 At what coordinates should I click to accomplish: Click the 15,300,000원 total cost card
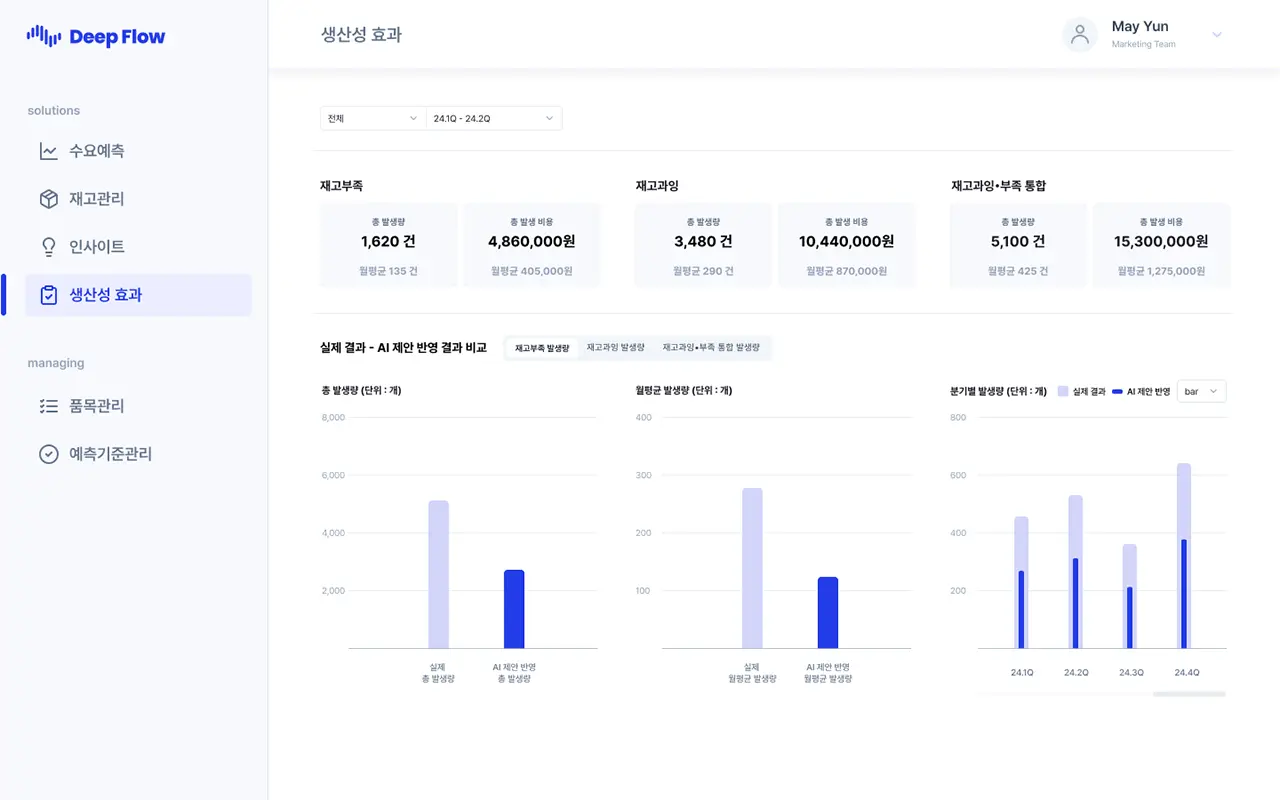click(1161, 245)
